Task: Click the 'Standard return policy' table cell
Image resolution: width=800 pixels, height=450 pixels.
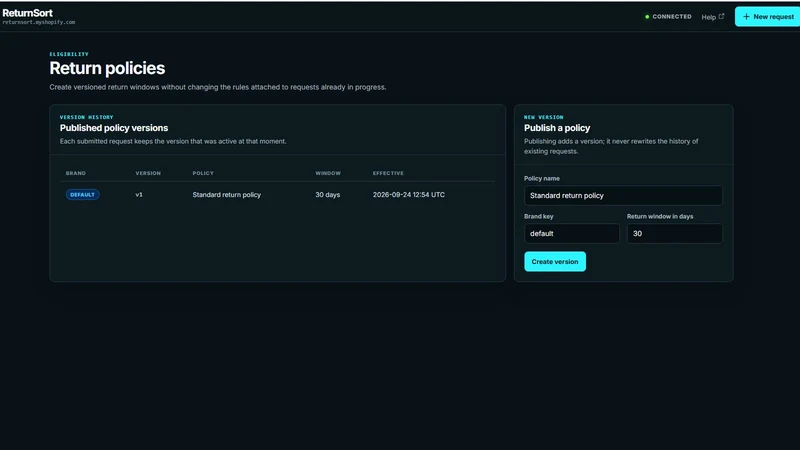Action: [x=227, y=194]
